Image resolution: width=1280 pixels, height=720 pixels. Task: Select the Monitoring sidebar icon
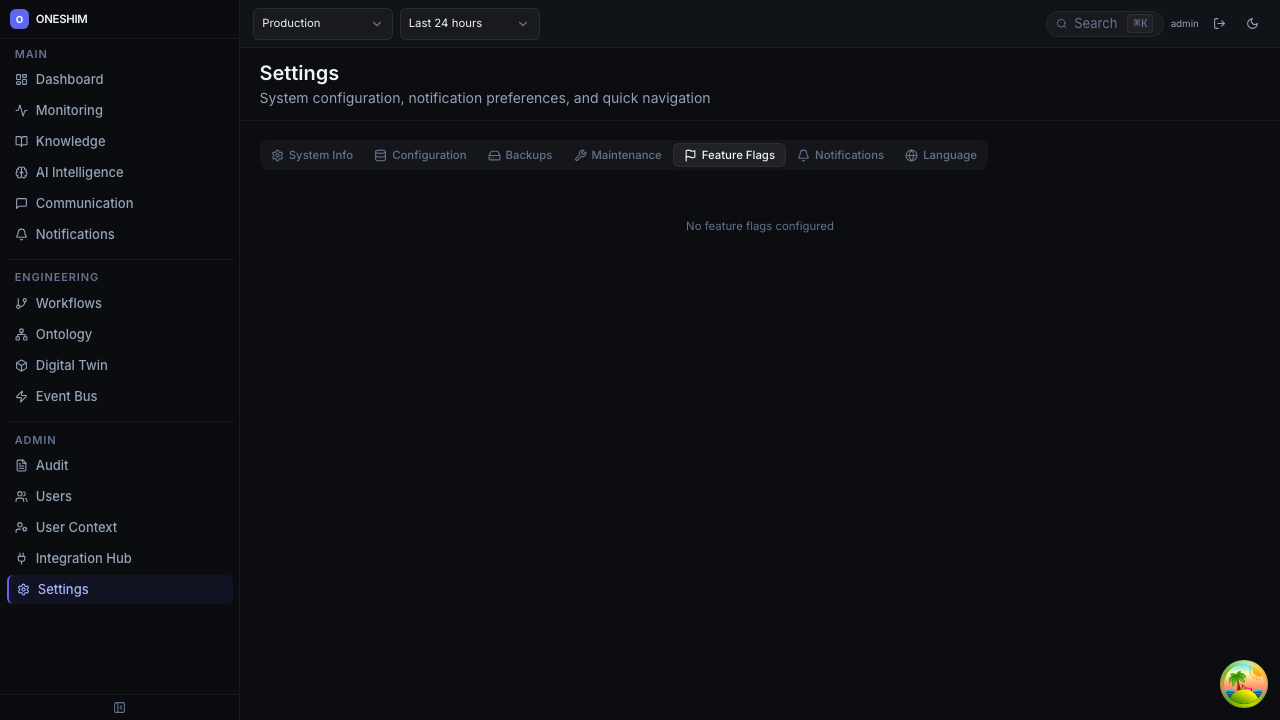(x=21, y=110)
